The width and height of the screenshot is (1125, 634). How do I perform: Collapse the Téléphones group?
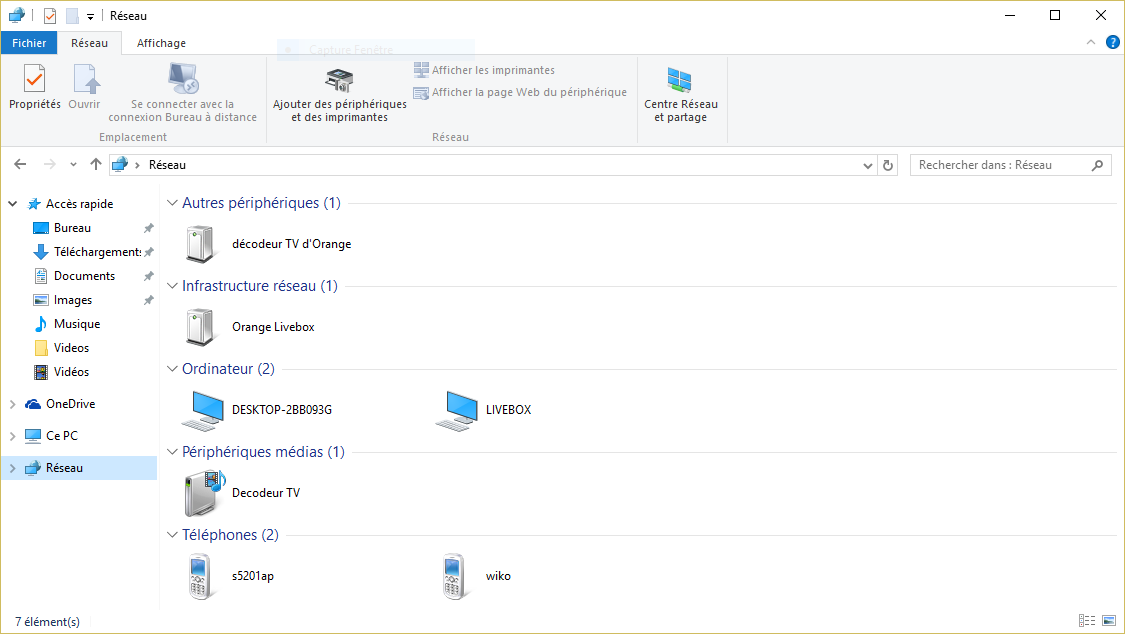click(x=172, y=534)
